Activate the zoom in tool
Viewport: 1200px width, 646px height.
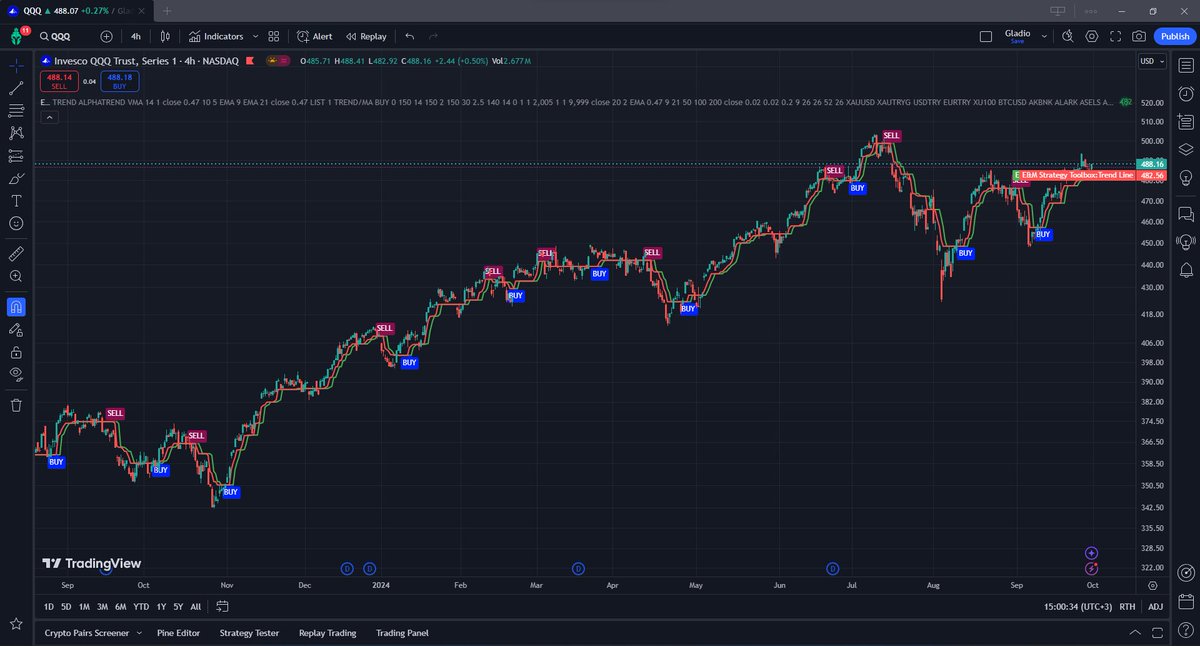16,276
